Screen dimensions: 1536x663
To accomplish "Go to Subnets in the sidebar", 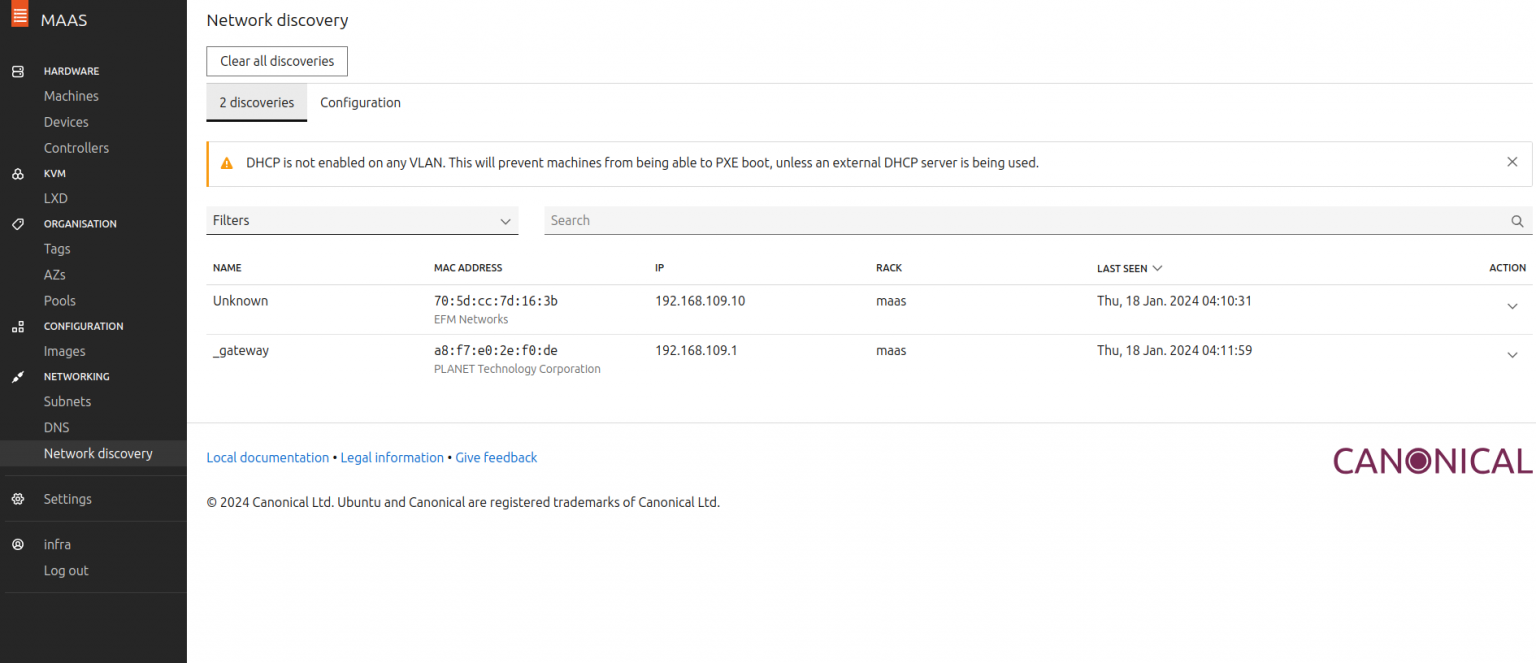I will tap(67, 402).
